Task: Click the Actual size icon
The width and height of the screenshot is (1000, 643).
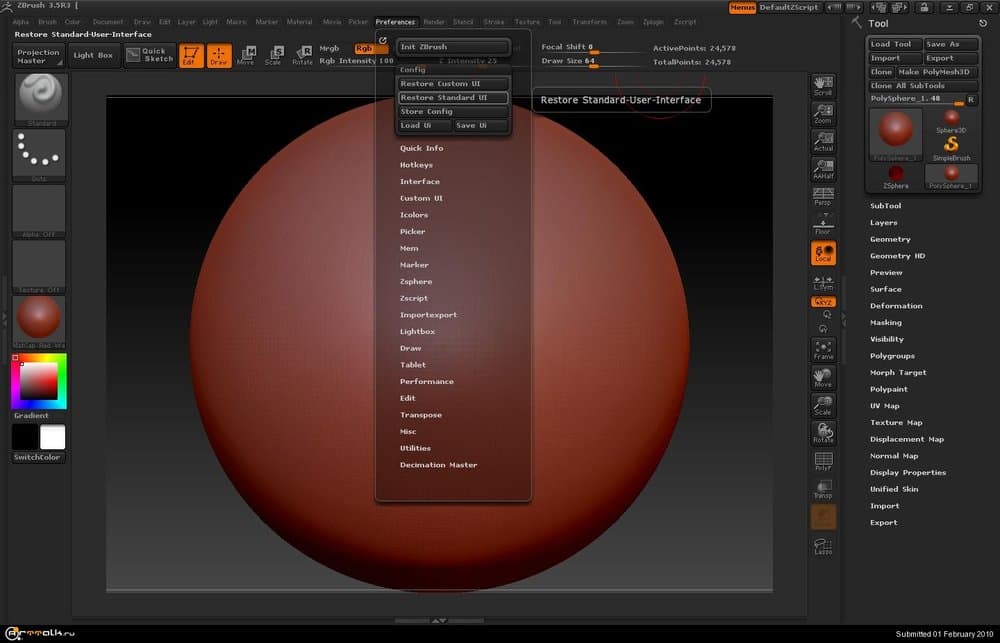Action: click(823, 142)
